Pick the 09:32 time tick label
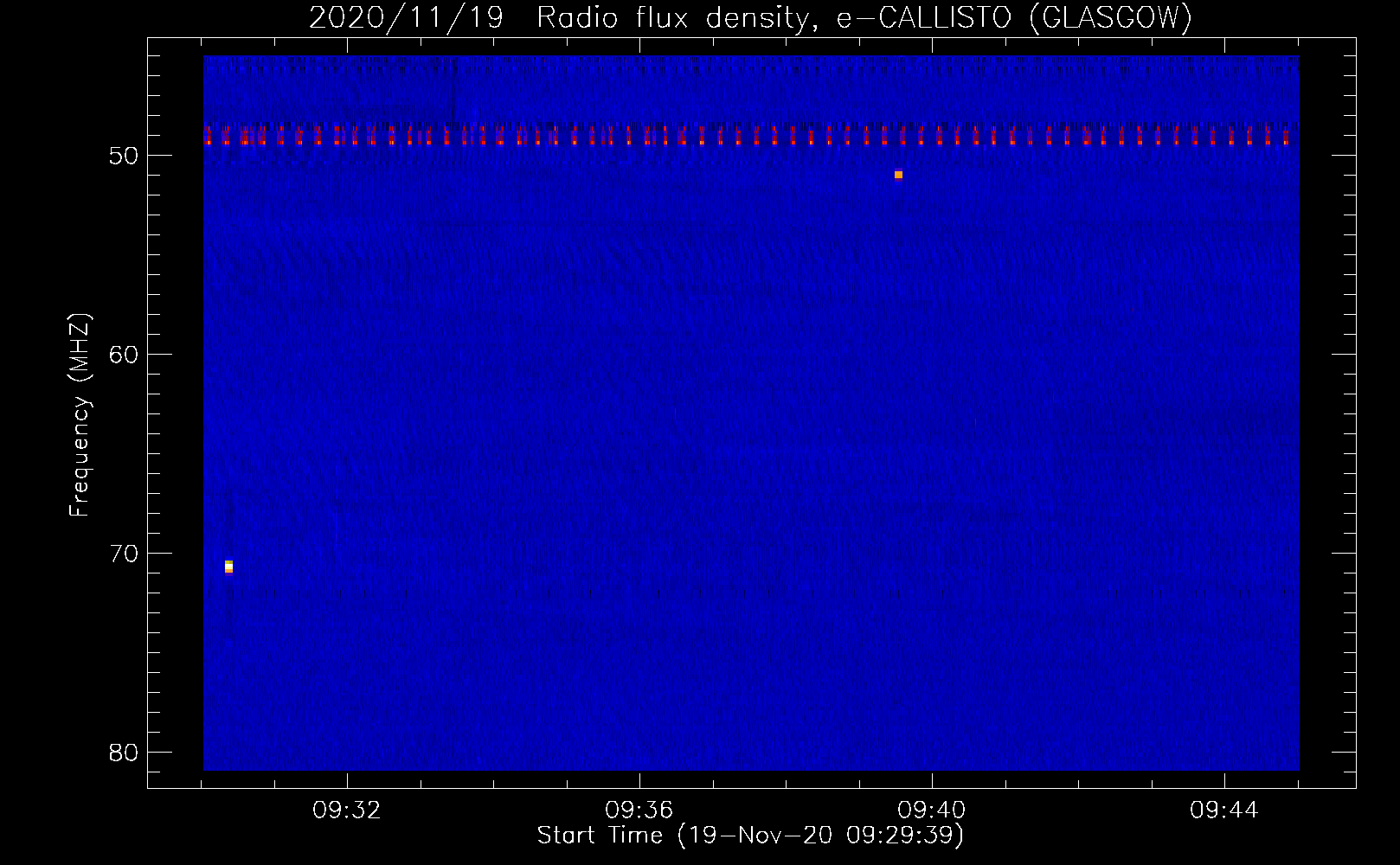Screen dimensions: 1400x865 [347, 811]
